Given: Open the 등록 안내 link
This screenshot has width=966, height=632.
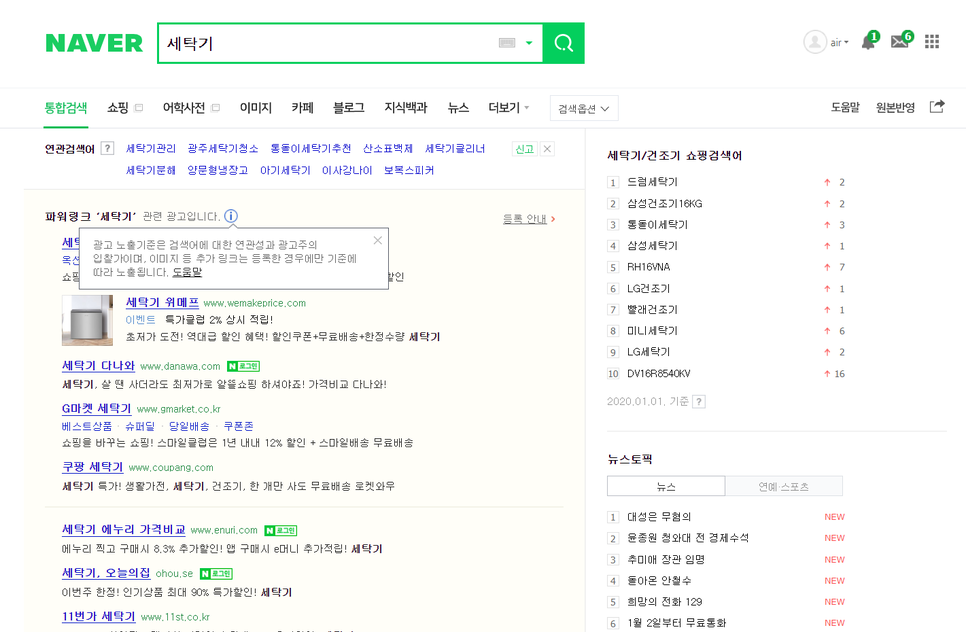Looking at the screenshot, I should pyautogui.click(x=528, y=219).
